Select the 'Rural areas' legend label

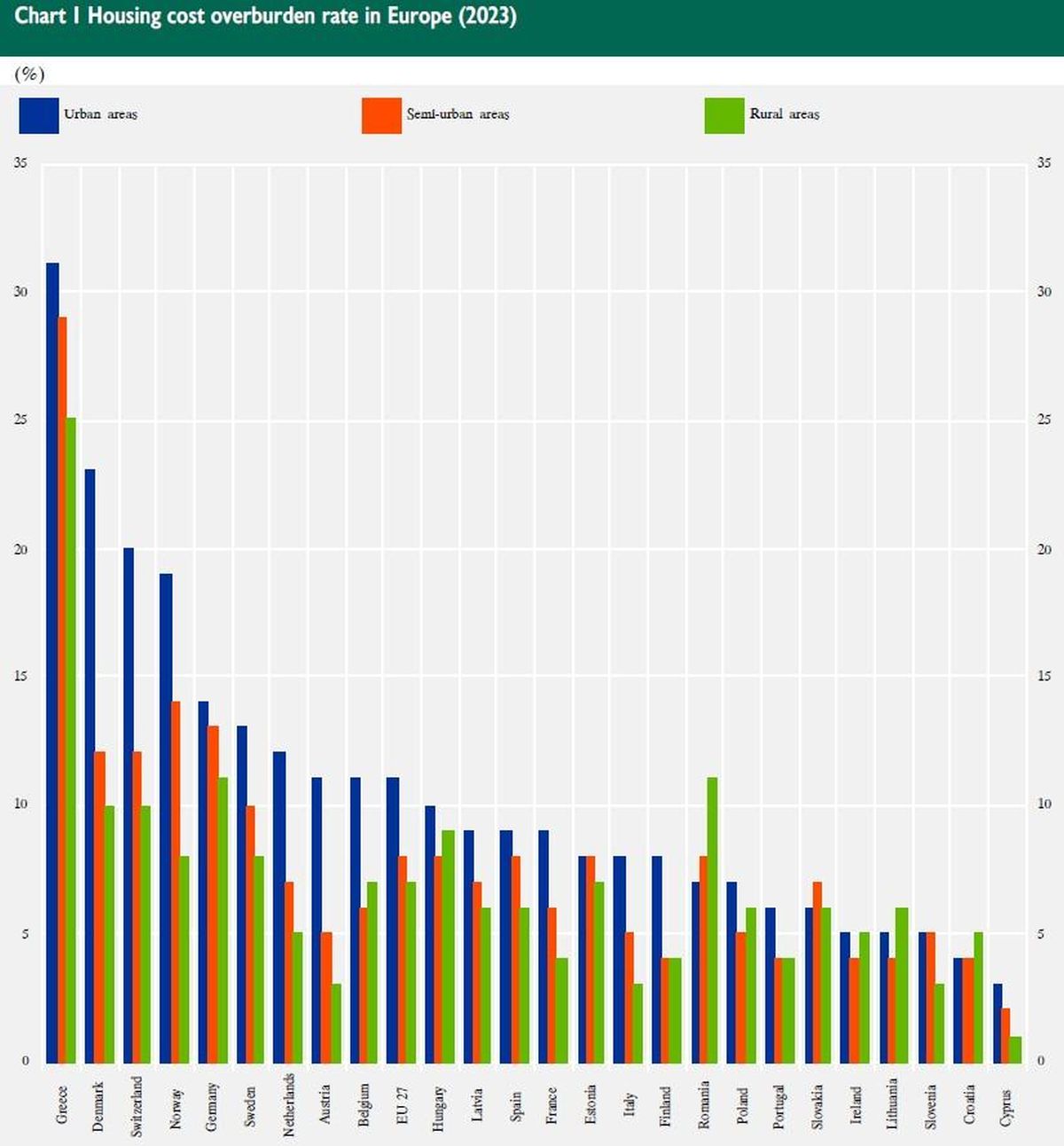pos(784,114)
